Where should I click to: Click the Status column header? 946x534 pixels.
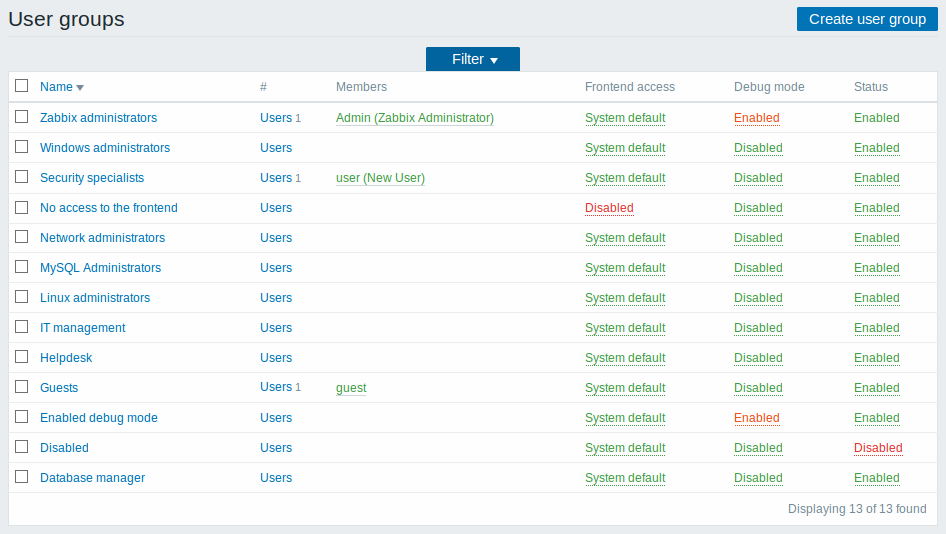point(871,87)
